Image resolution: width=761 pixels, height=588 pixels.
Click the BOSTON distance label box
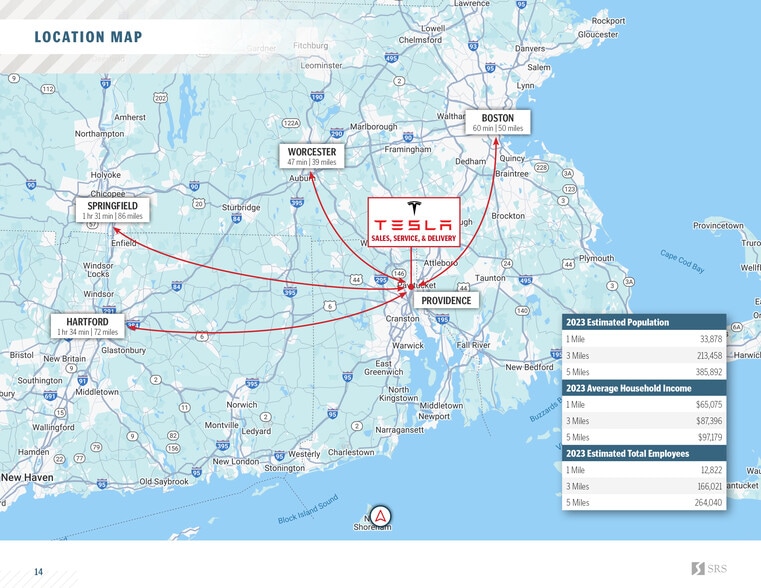(x=497, y=122)
